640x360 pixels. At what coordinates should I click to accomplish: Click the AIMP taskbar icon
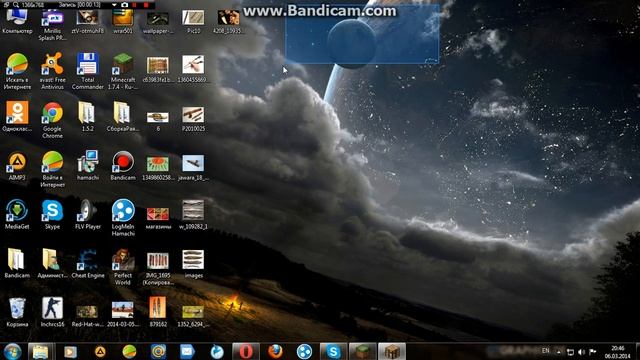click(100, 351)
